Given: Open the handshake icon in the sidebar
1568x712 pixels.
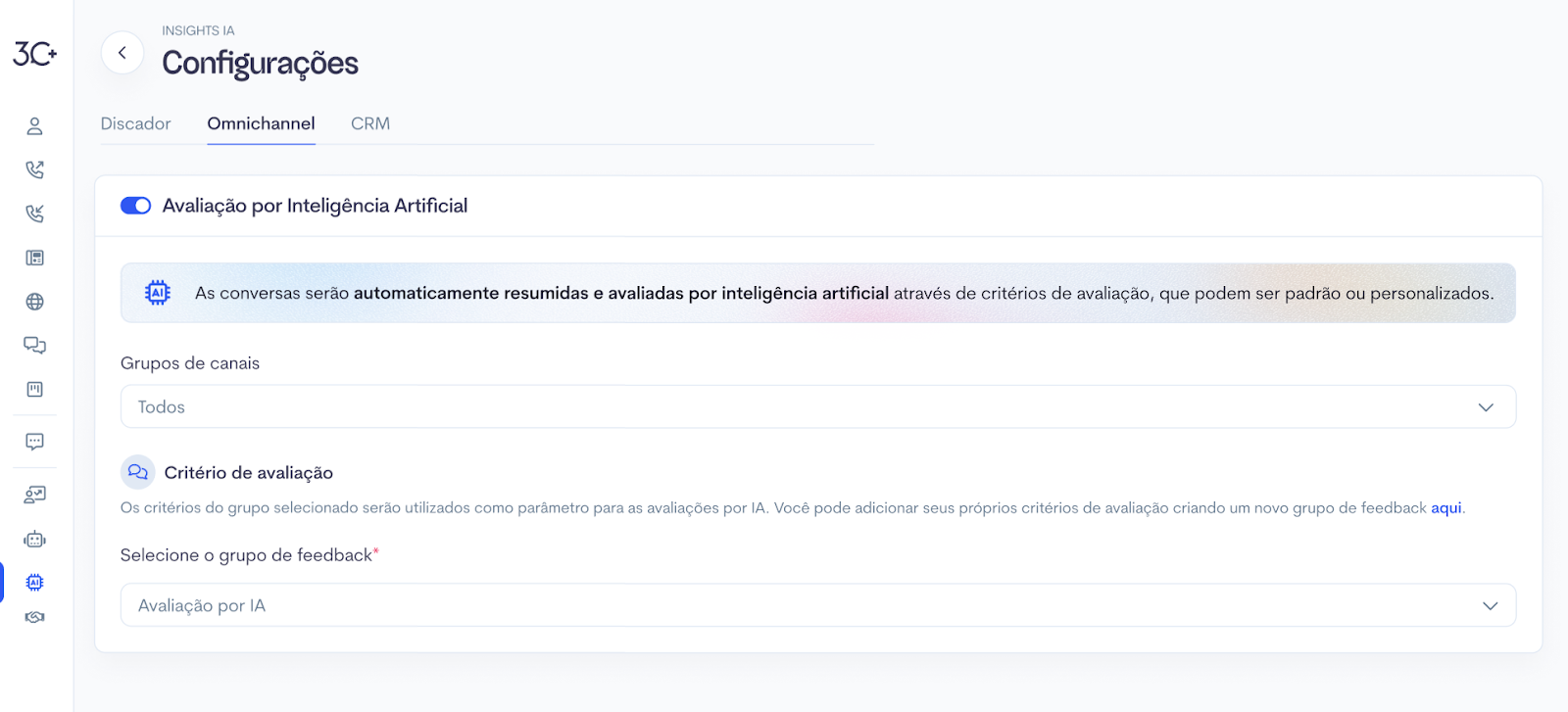Looking at the screenshot, I should pos(34,617).
